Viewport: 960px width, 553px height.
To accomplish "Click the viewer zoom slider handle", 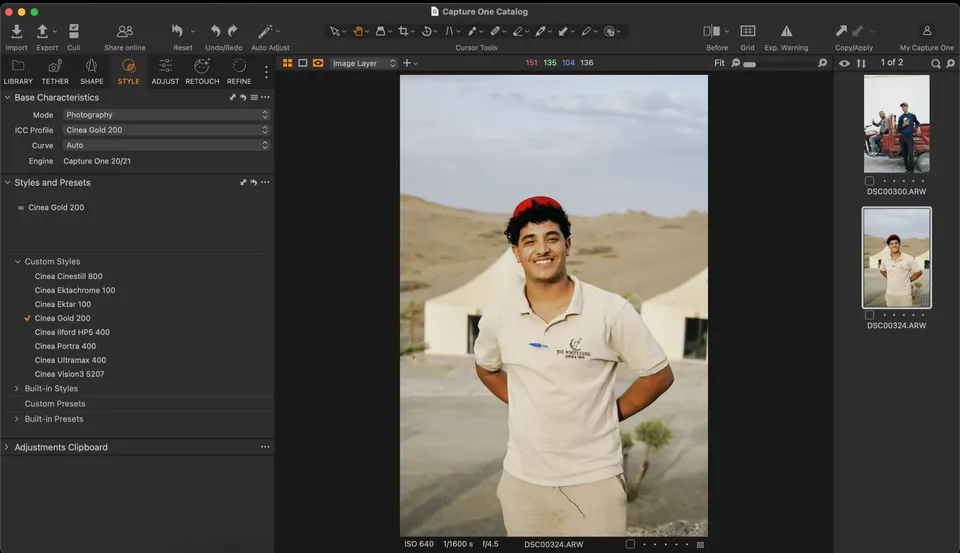I will pyautogui.click(x=749, y=64).
